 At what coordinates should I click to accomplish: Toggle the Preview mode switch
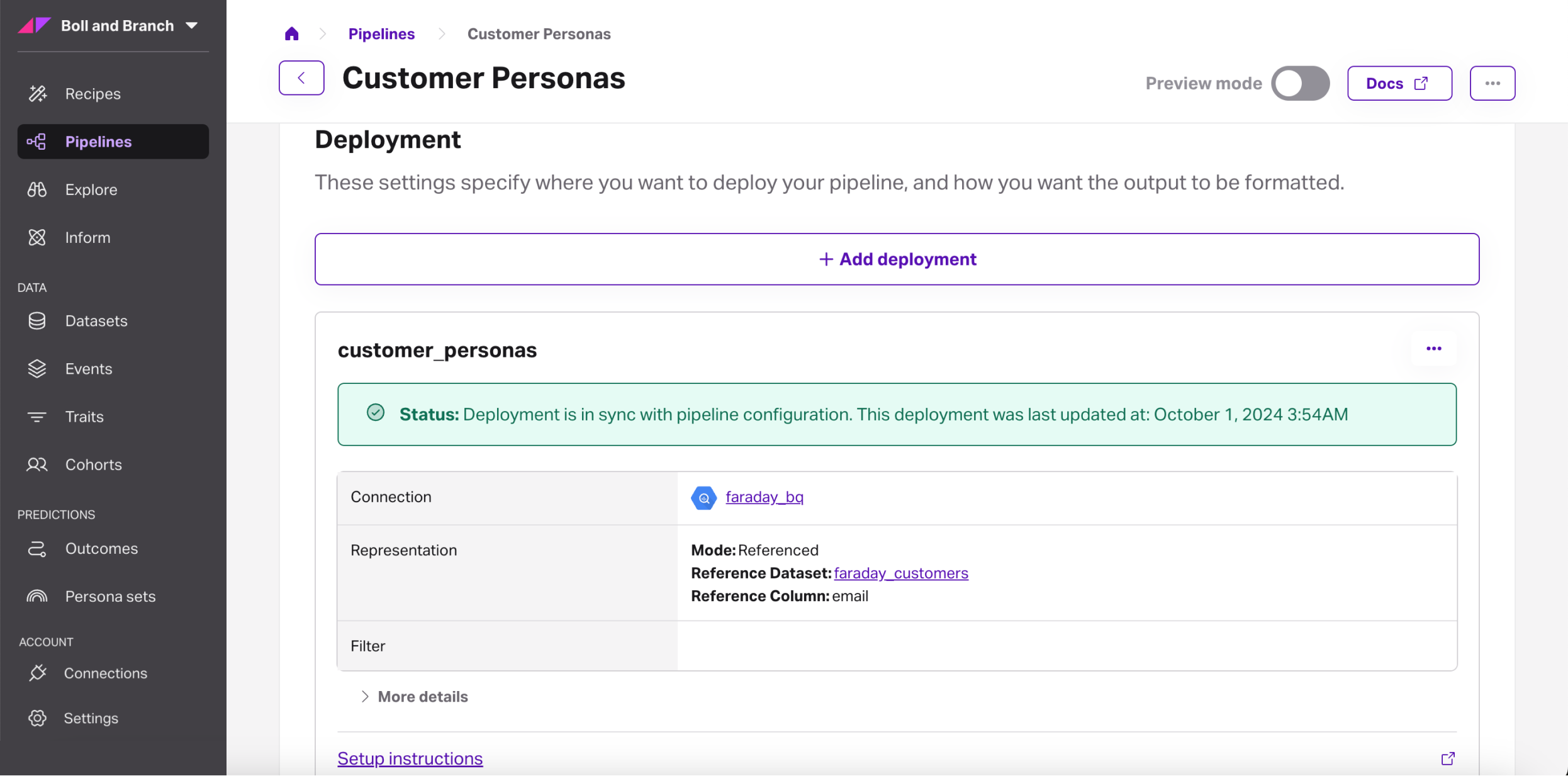(1300, 83)
